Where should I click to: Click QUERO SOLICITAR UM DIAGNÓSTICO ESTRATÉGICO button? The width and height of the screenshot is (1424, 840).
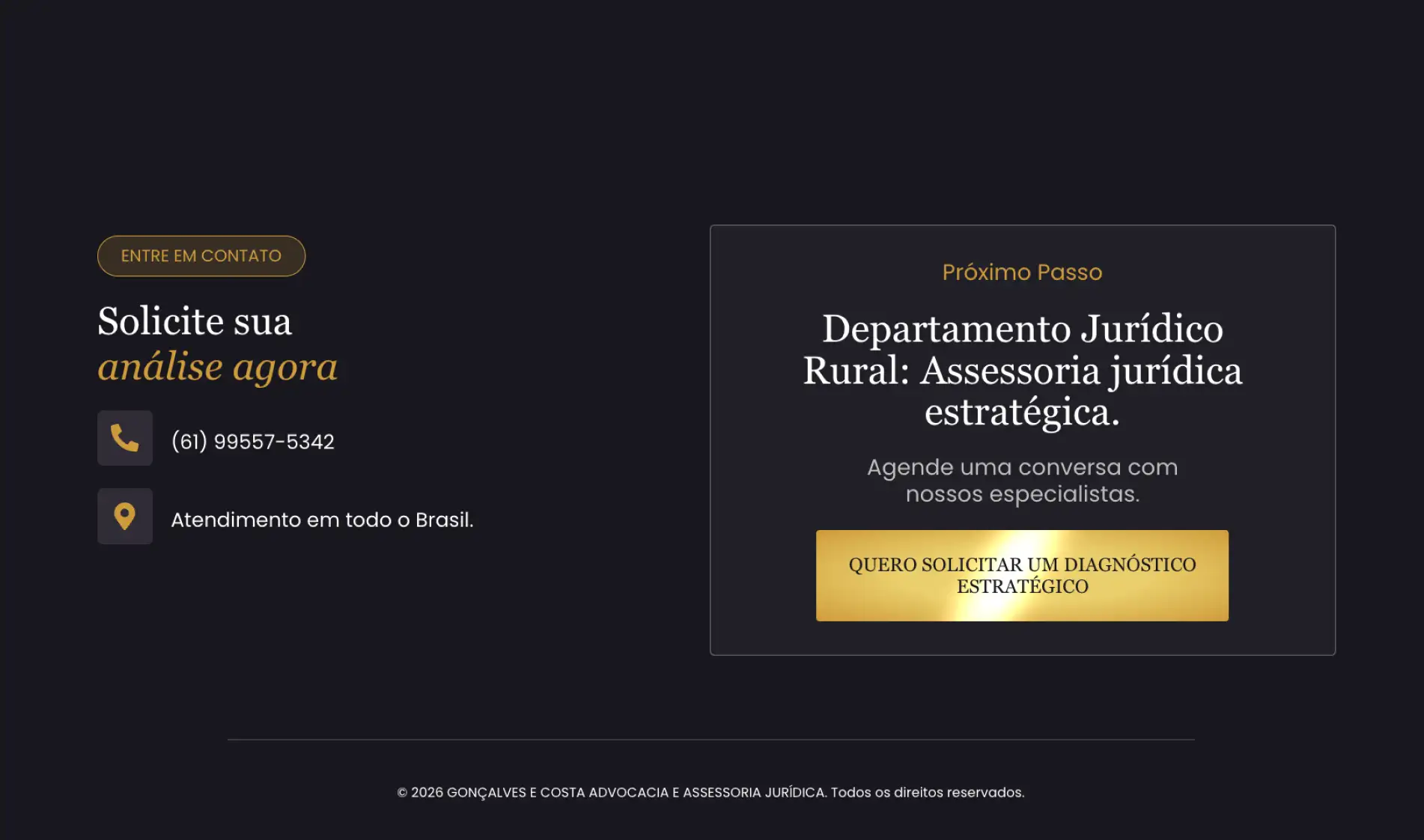pos(1022,576)
